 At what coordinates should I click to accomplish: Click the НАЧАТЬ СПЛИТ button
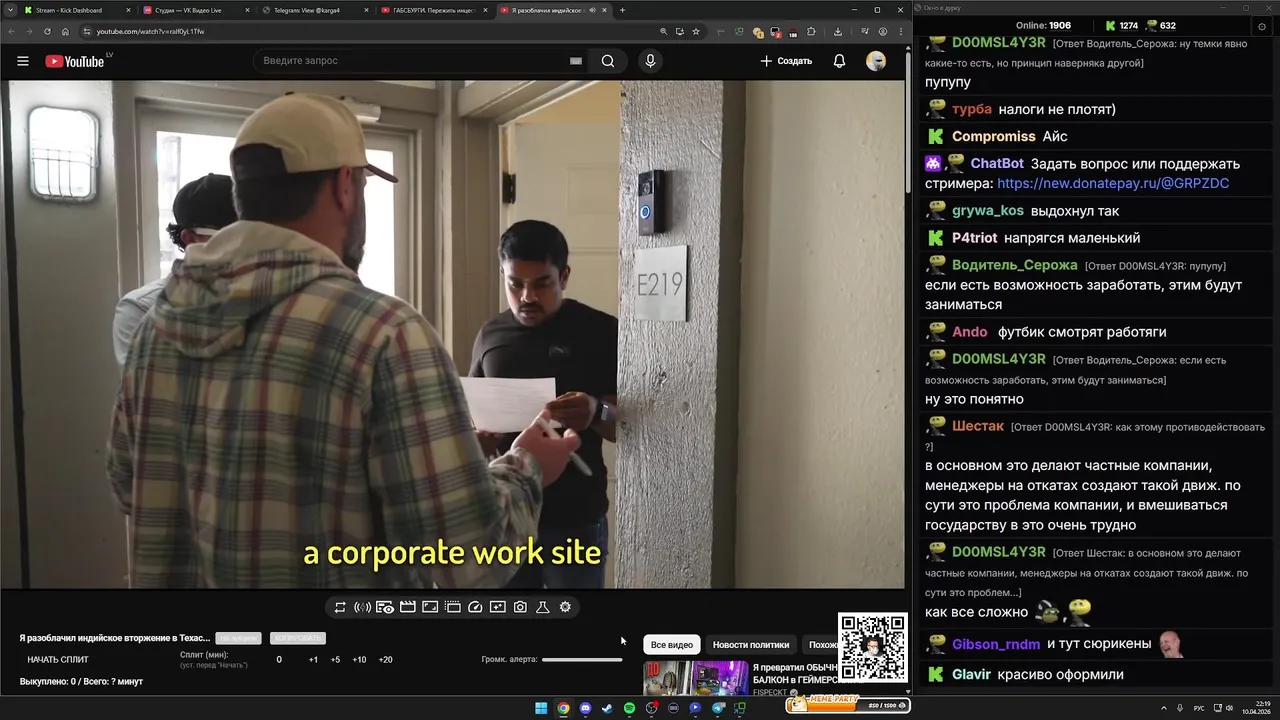(x=58, y=660)
